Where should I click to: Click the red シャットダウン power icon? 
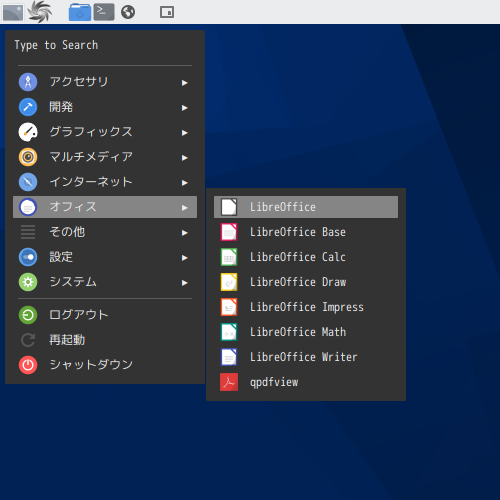click(x=28, y=365)
